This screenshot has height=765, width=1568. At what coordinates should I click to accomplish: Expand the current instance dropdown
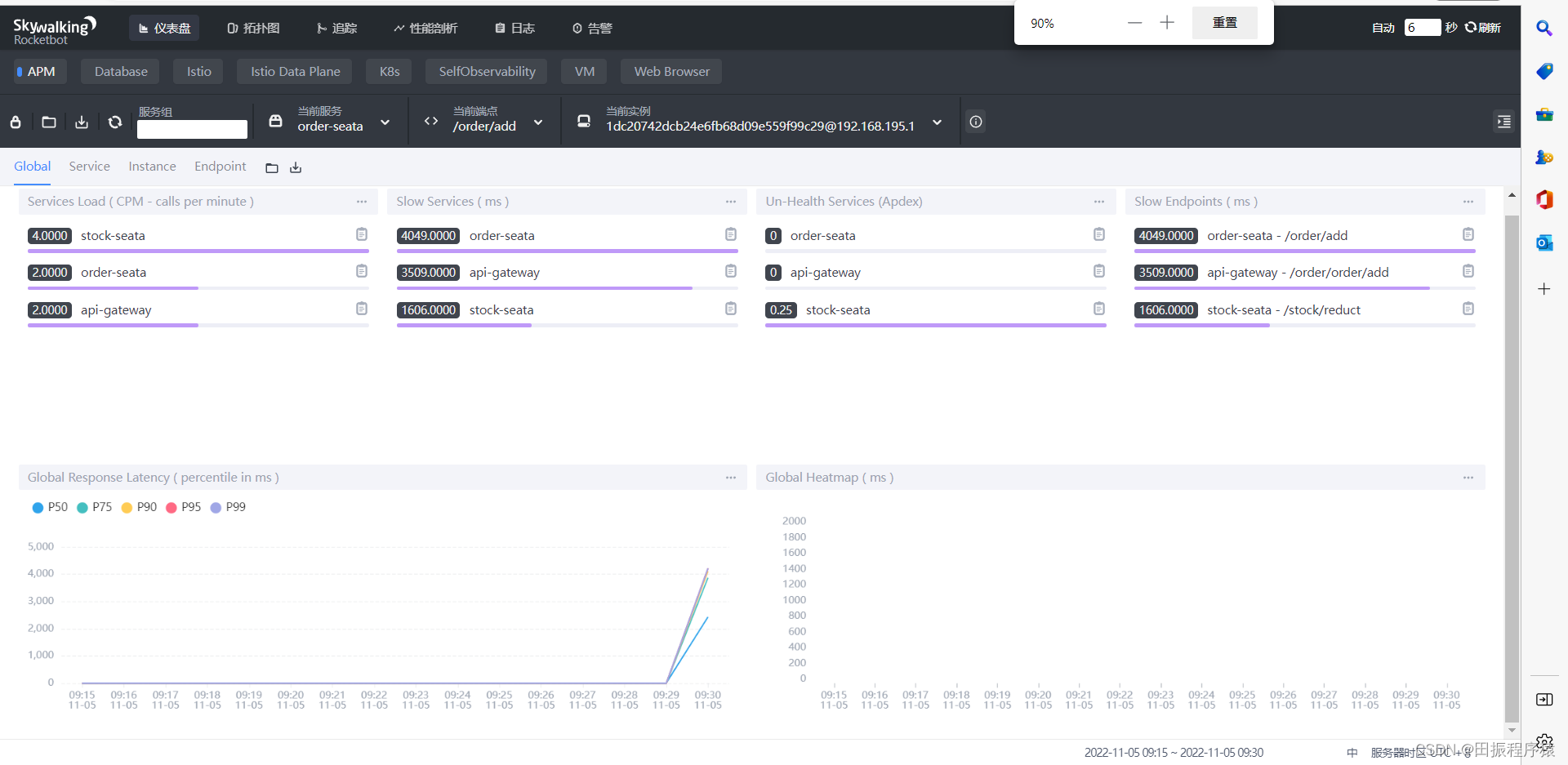[x=937, y=122]
